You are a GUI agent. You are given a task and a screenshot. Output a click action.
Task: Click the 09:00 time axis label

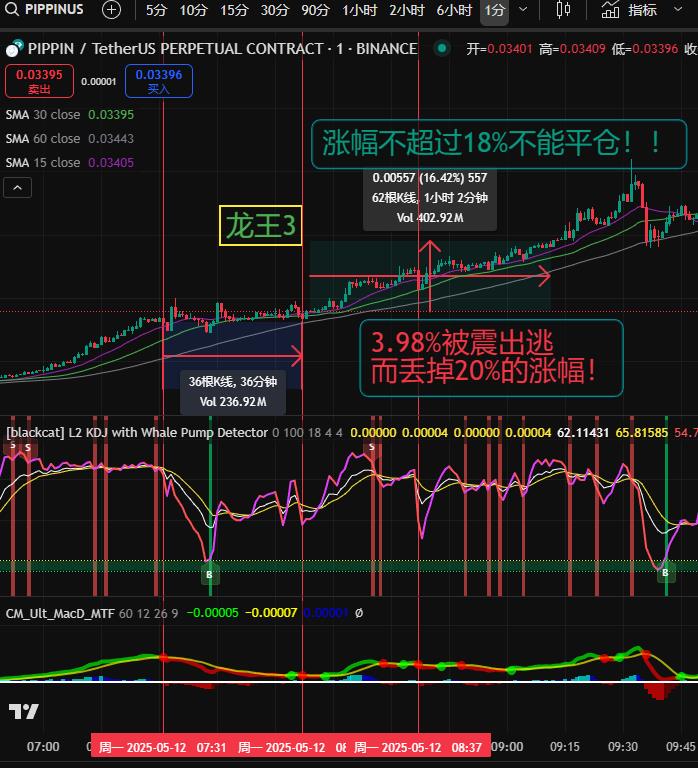coord(507,746)
